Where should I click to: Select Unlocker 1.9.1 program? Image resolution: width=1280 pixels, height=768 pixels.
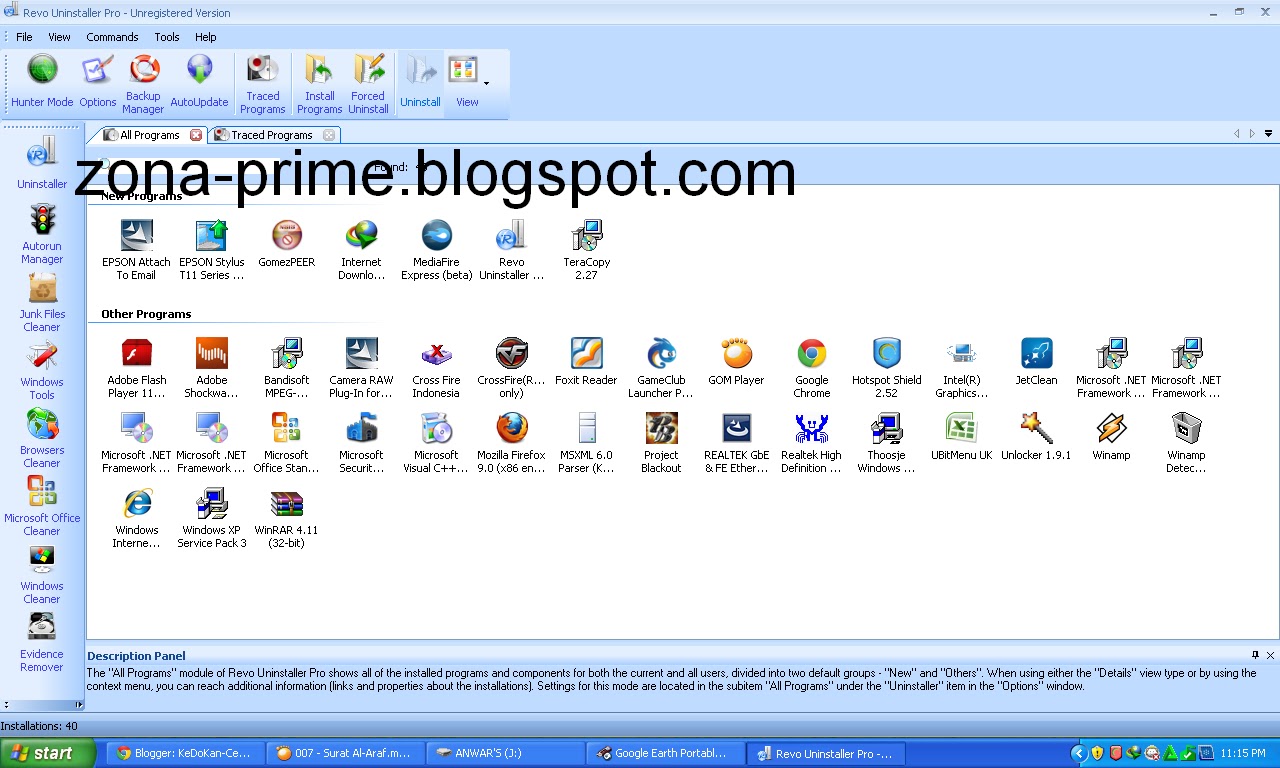[x=1036, y=437]
